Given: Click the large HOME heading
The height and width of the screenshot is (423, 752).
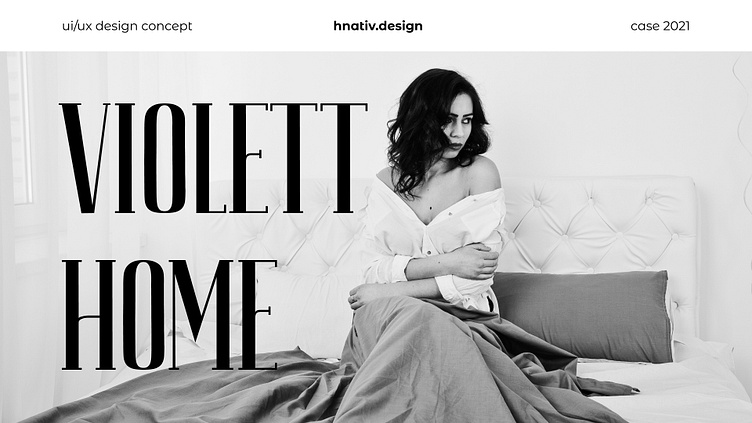Looking at the screenshot, I should 170,315.
